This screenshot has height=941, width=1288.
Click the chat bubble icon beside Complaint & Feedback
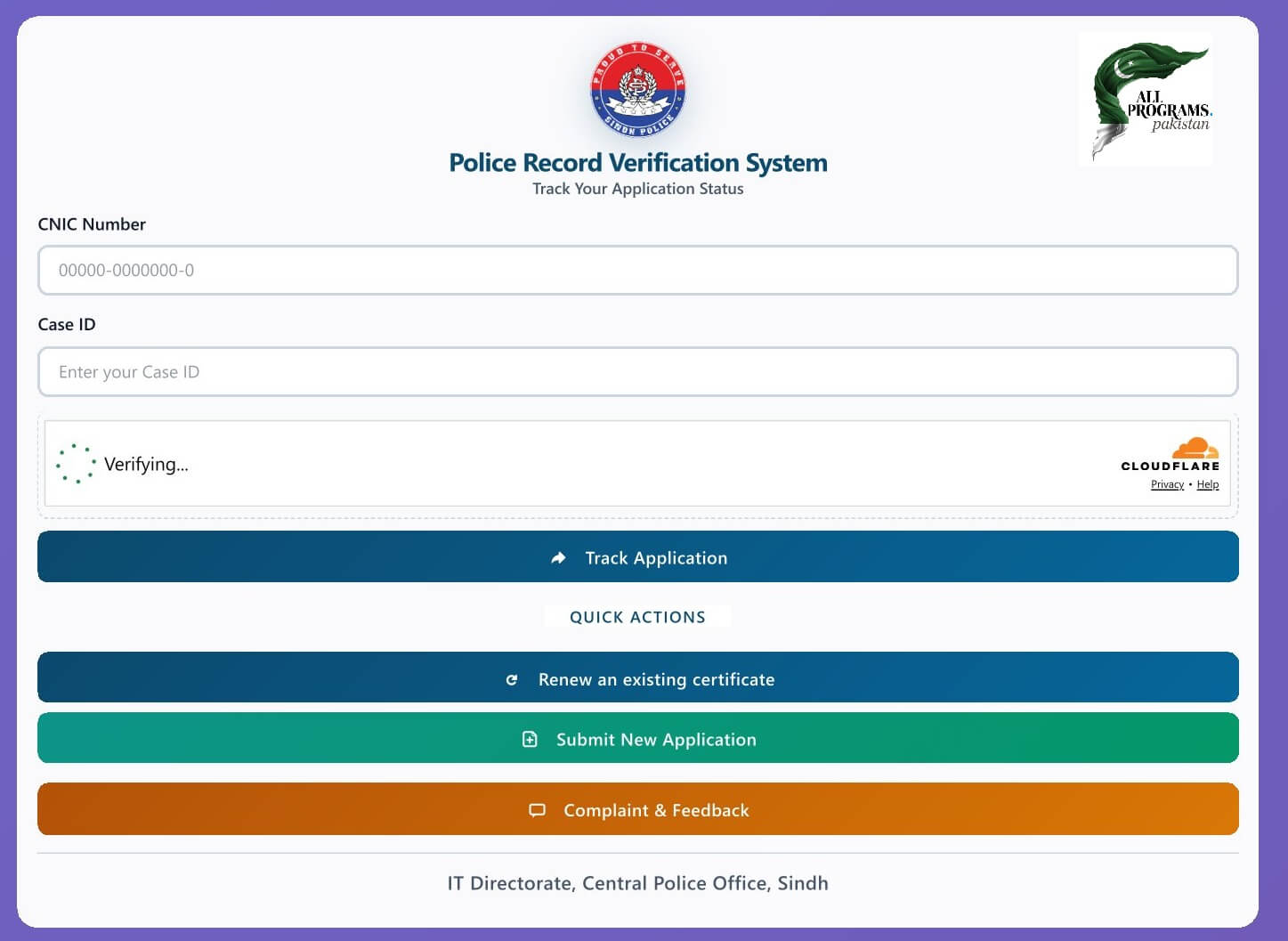tap(537, 810)
